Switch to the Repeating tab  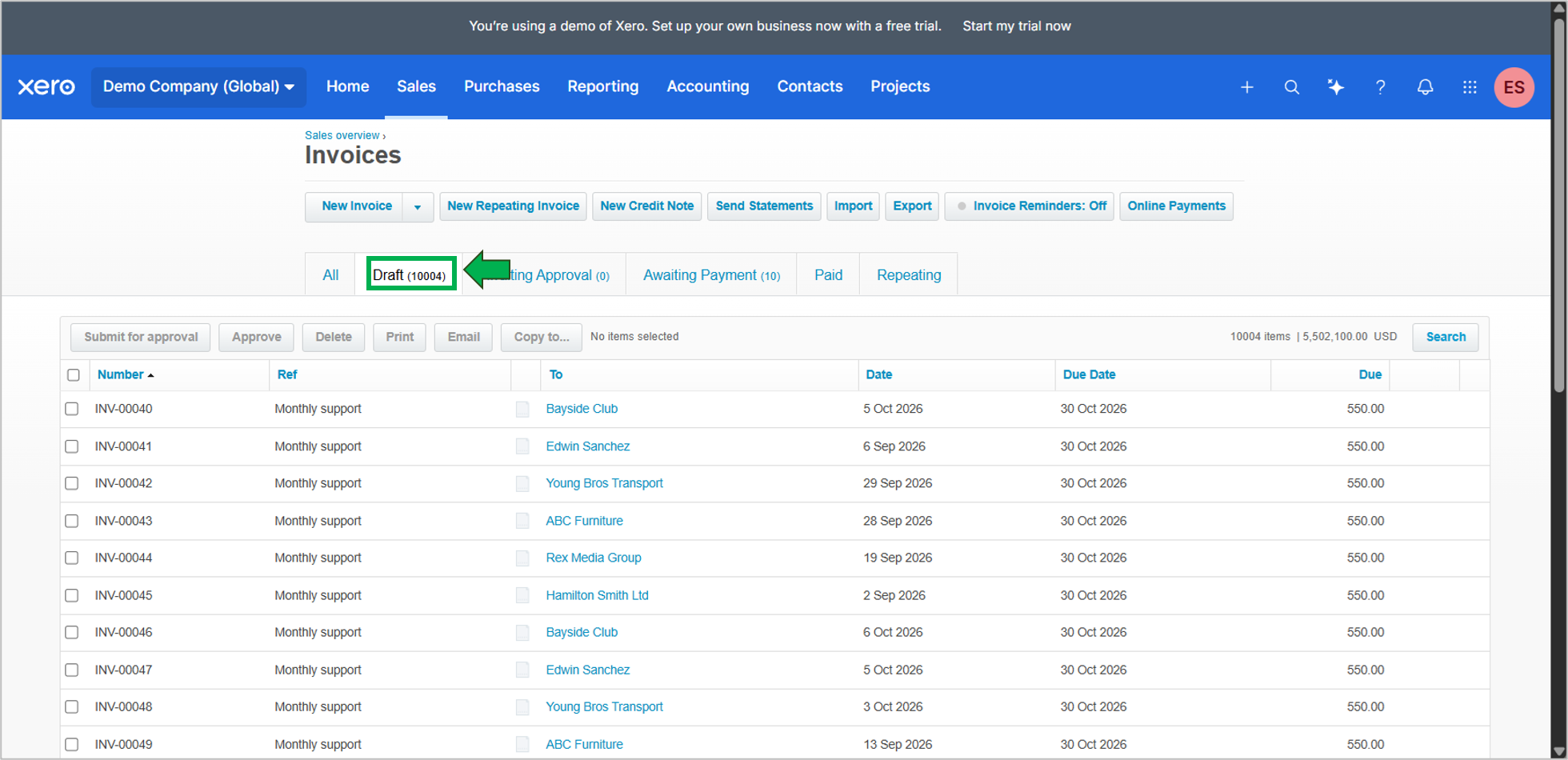click(909, 275)
